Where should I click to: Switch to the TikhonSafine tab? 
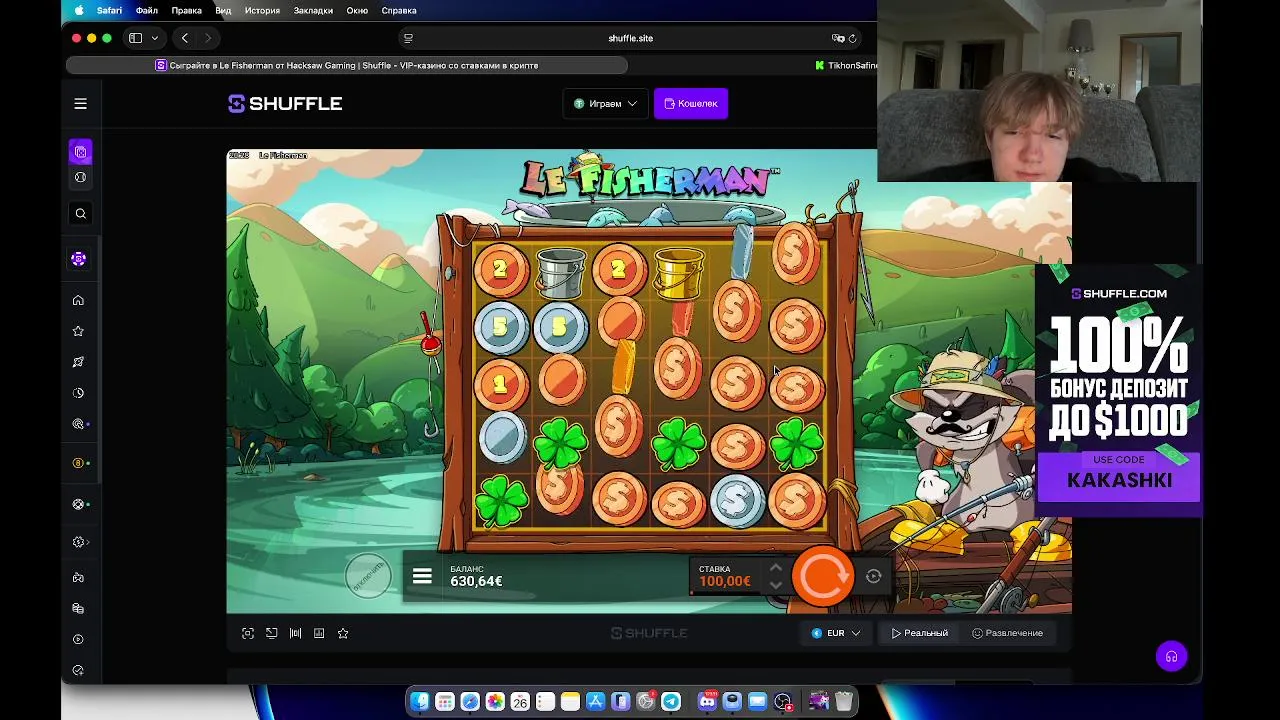[x=846, y=65]
